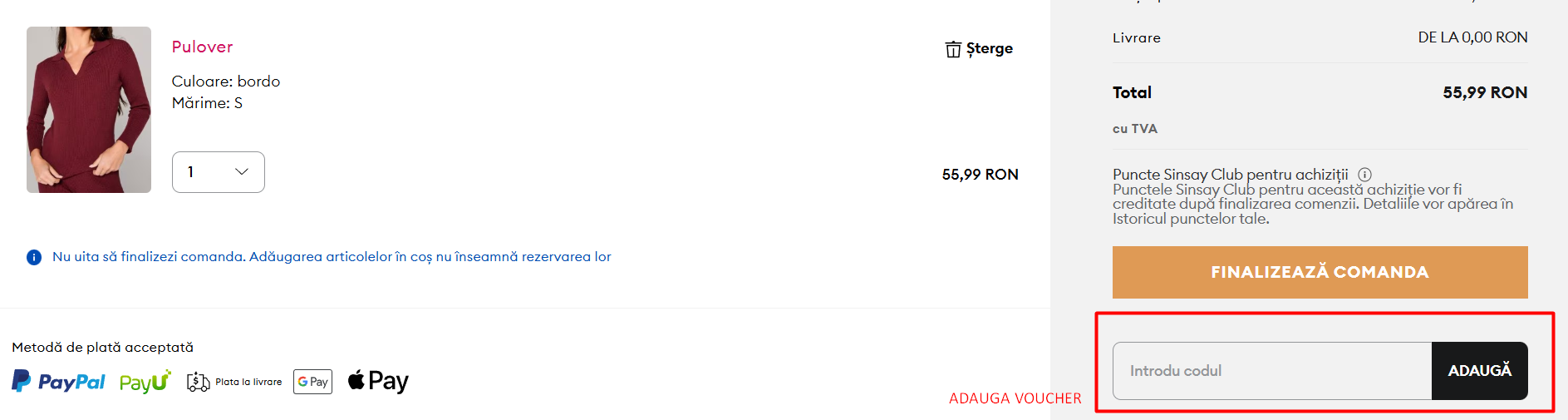Click the cash on delivery icon
1568x420 pixels.
[x=198, y=382]
